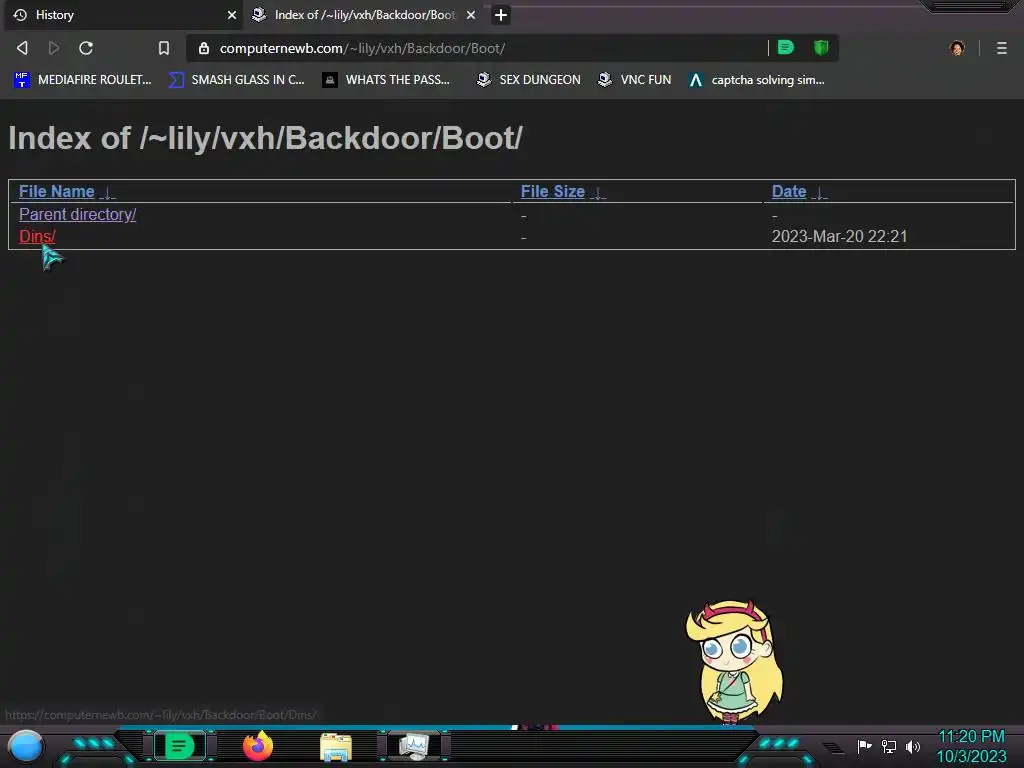Image resolution: width=1024 pixels, height=768 pixels.
Task: Open the VNC FUN bookmark
Action: 634,80
